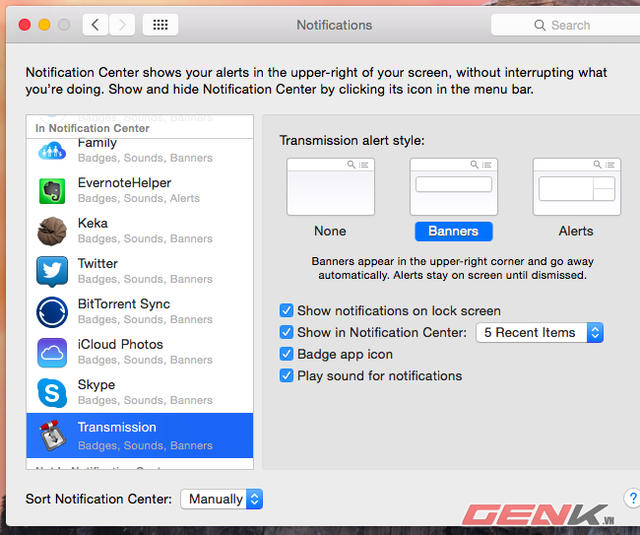Select Family in the app list
The width and height of the screenshot is (640, 535).
[x=140, y=151]
